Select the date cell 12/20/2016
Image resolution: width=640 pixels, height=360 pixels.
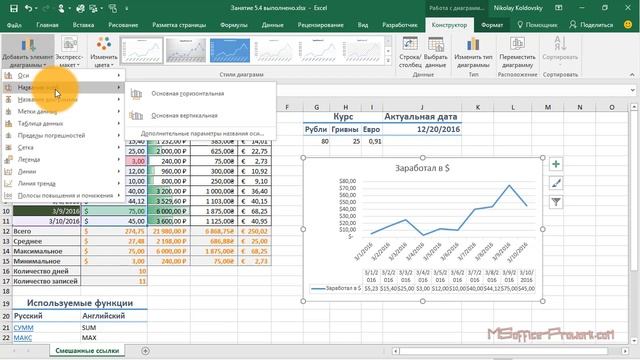(x=422, y=129)
